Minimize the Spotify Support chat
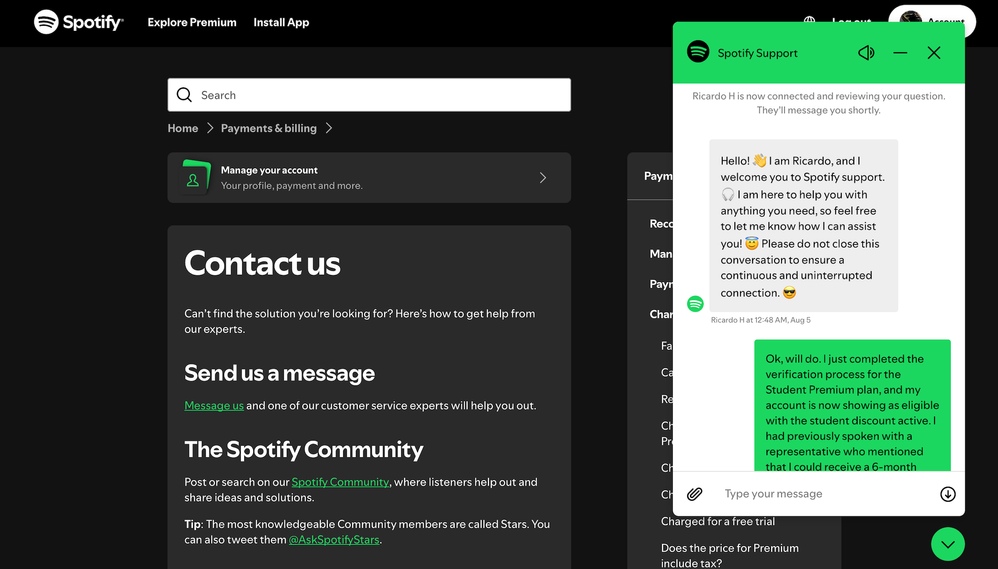 pos(900,53)
